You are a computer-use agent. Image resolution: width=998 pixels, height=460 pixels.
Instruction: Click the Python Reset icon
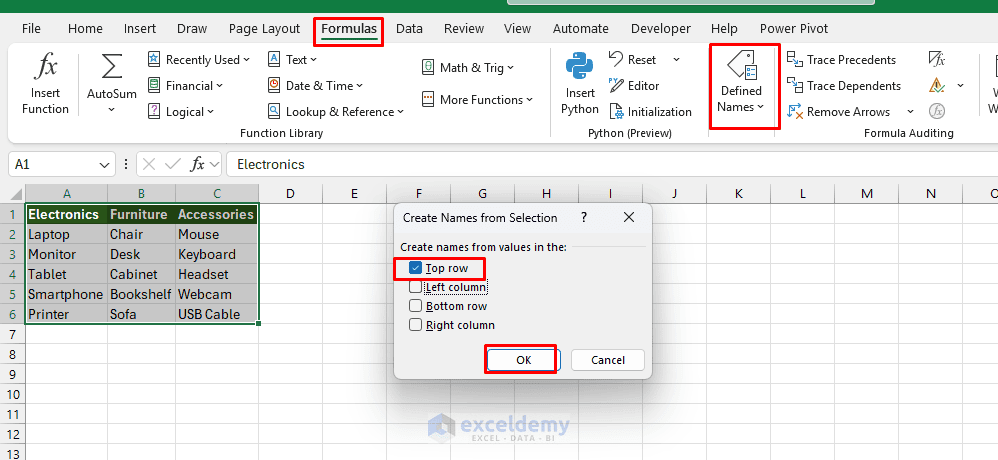(x=631, y=60)
